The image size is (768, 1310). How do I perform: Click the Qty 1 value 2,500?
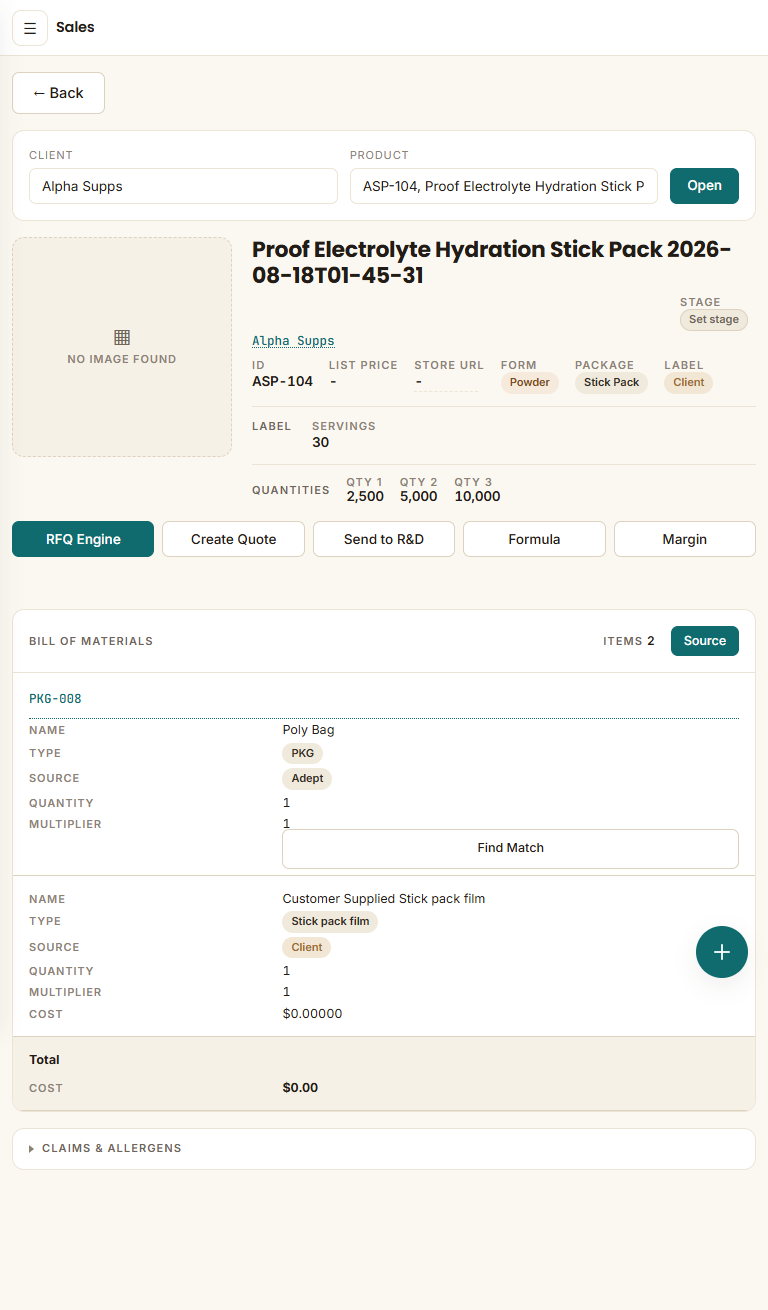tap(365, 497)
